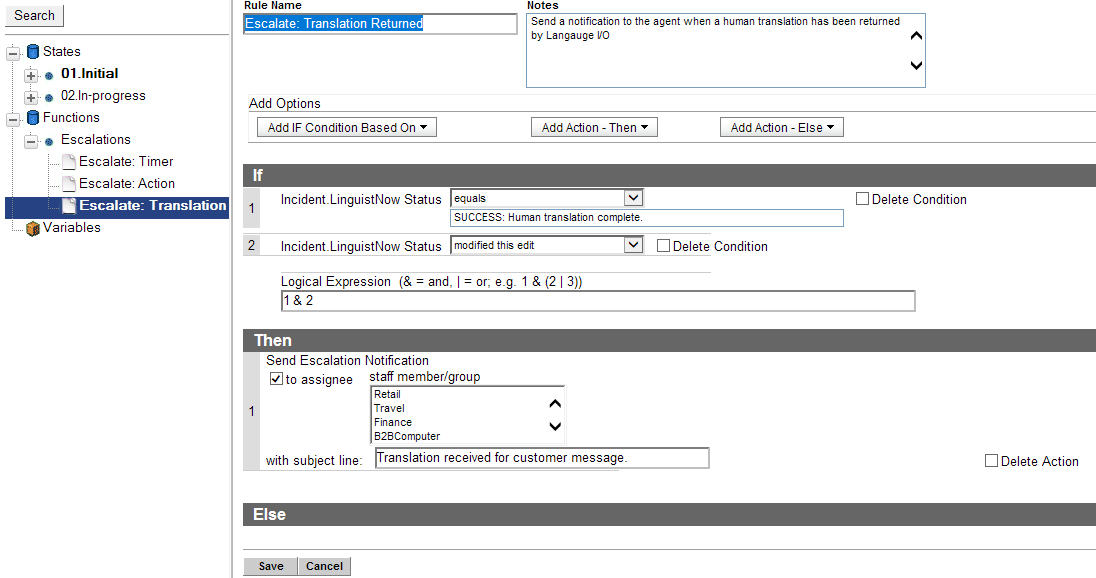The height and width of the screenshot is (578, 1096).
Task: Click the Variables box icon
Action: click(33, 228)
